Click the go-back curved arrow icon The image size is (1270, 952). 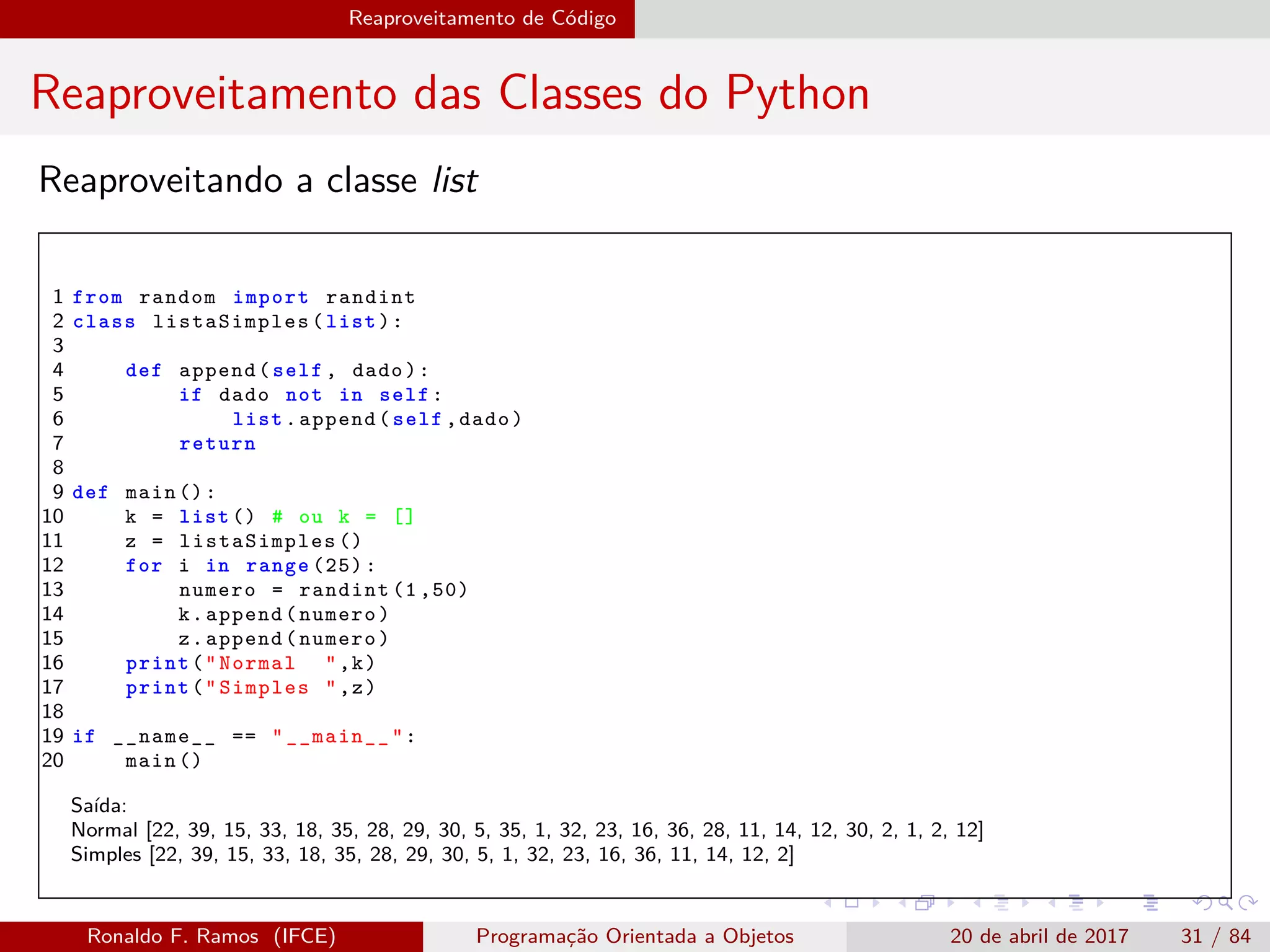point(1202,902)
